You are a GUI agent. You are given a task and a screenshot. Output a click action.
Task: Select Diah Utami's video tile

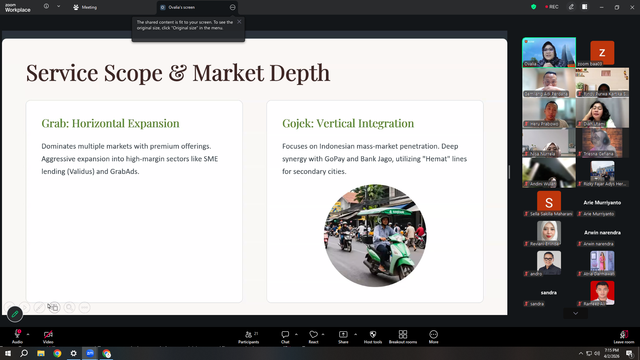[x=602, y=113]
